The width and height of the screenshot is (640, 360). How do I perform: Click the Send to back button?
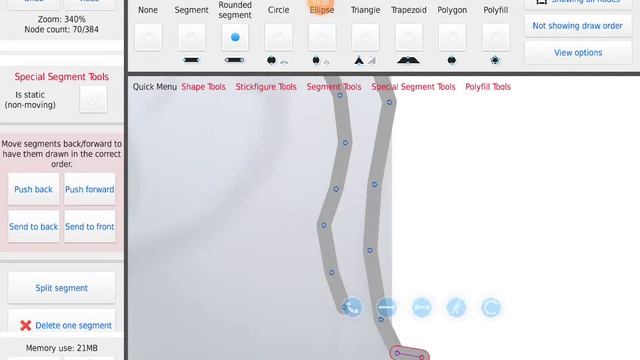click(33, 227)
